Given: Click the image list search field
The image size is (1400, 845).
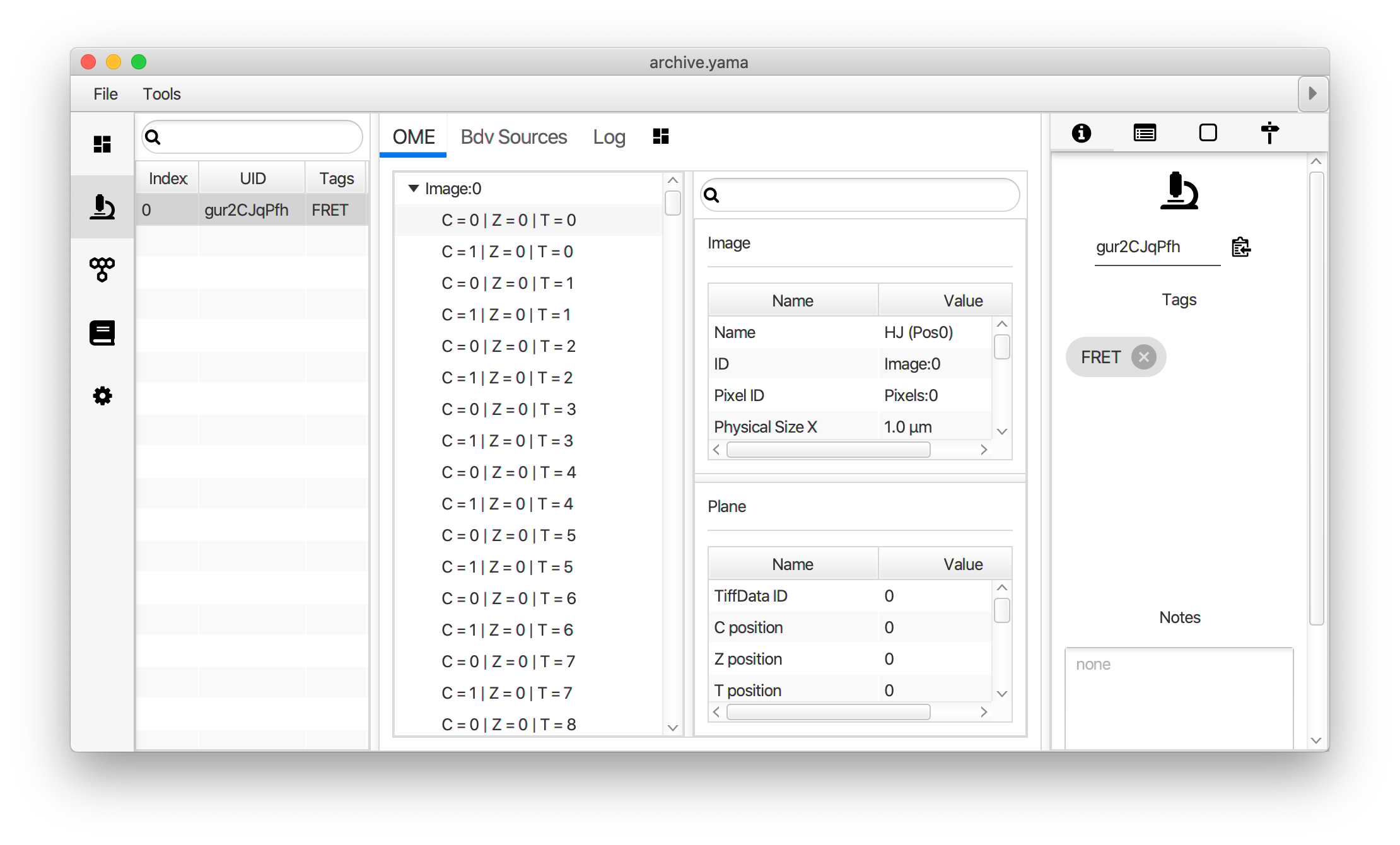Looking at the screenshot, I should tap(252, 137).
